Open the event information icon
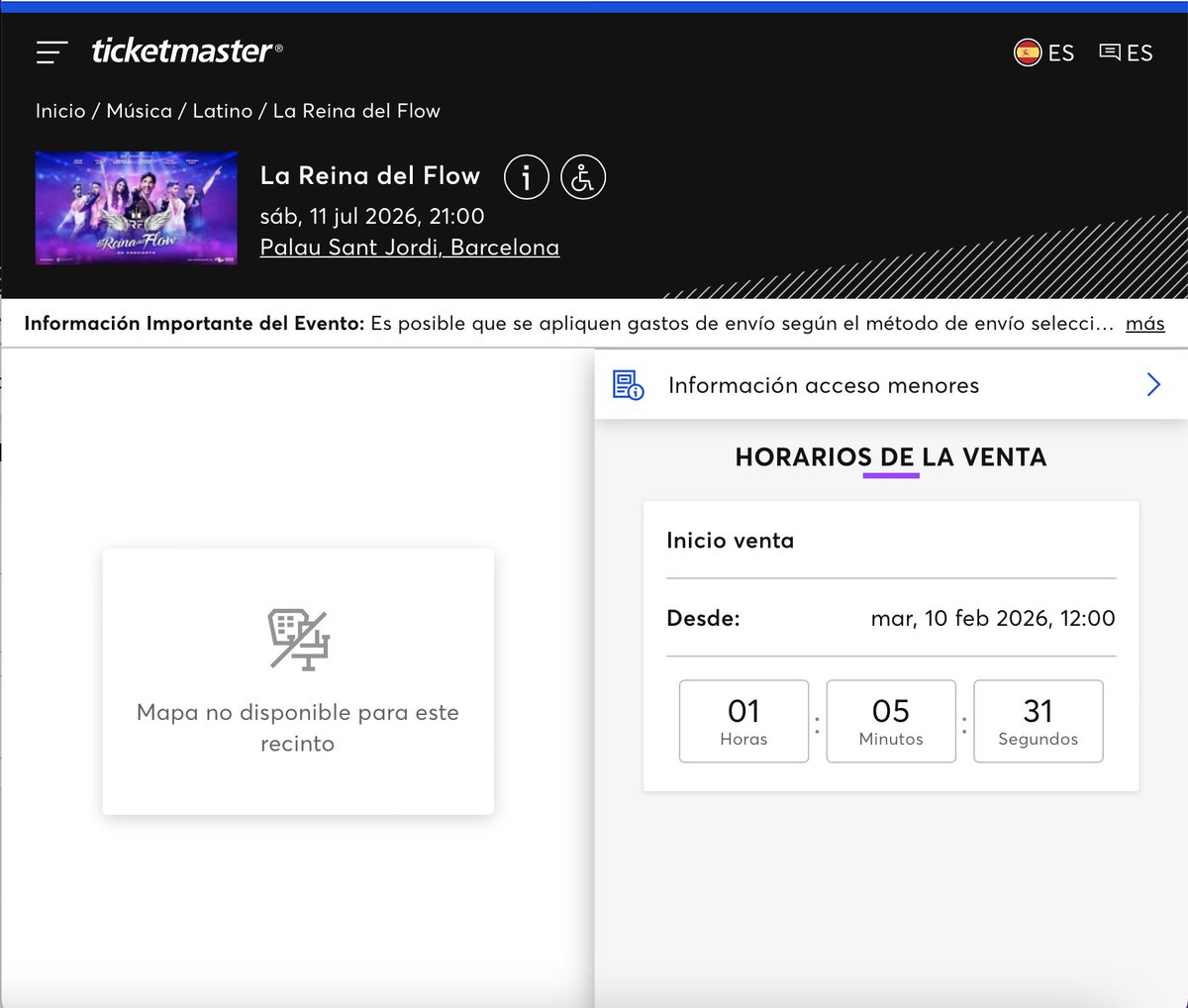Viewport: 1188px width, 1008px height. pos(526,177)
